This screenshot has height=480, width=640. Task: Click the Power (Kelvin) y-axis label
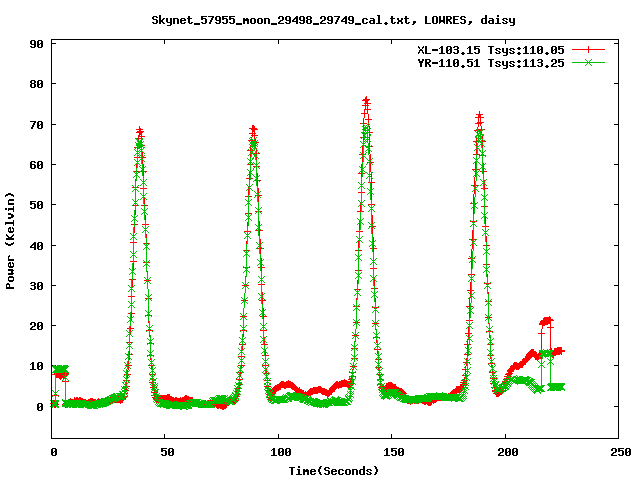10,241
